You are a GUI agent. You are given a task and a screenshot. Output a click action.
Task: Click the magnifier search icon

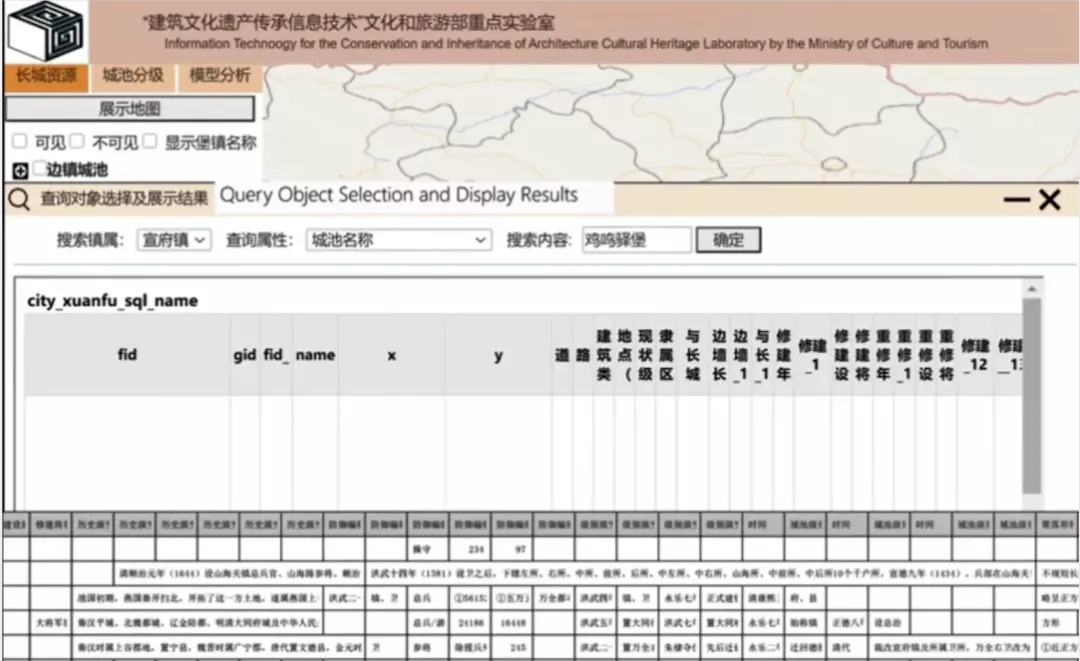click(18, 199)
